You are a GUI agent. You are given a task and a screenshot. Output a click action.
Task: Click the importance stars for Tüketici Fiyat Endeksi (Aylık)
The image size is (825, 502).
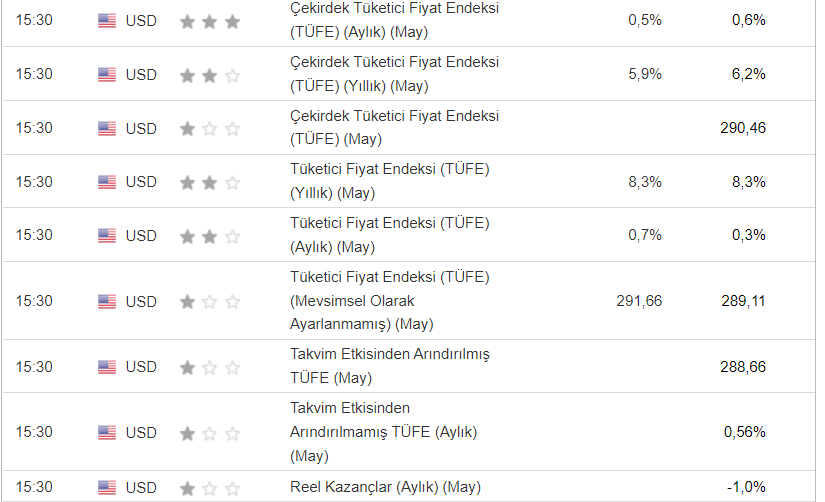coord(210,236)
